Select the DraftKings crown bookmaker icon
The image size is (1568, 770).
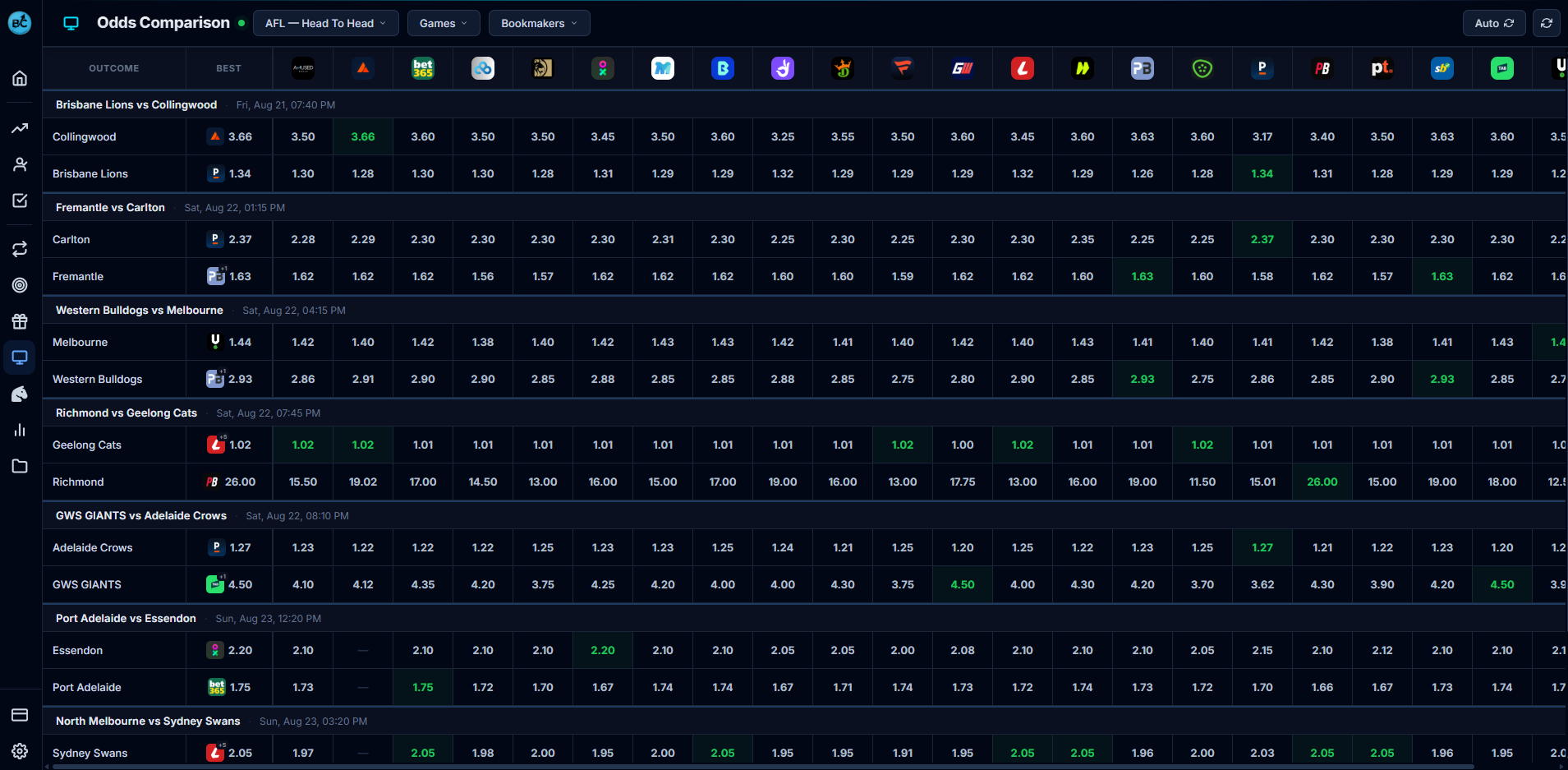click(x=843, y=68)
